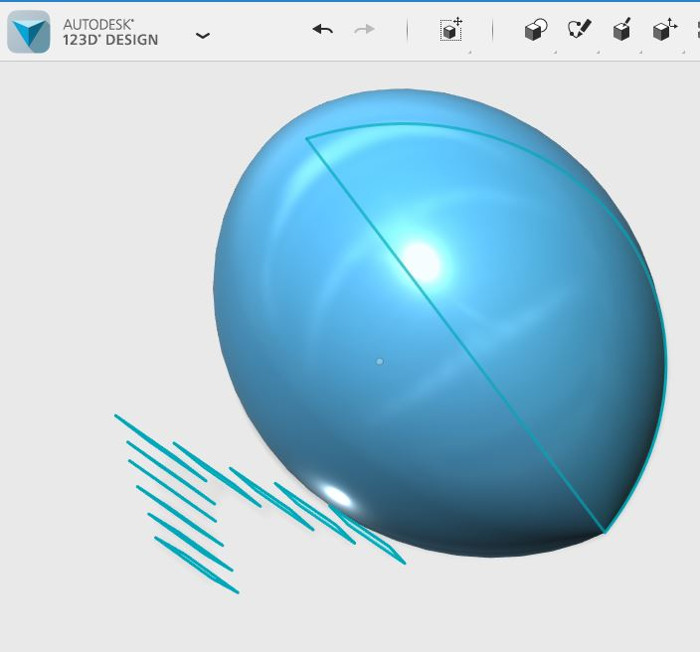
Task: Open the Sketch tool menu
Action: coord(579,29)
